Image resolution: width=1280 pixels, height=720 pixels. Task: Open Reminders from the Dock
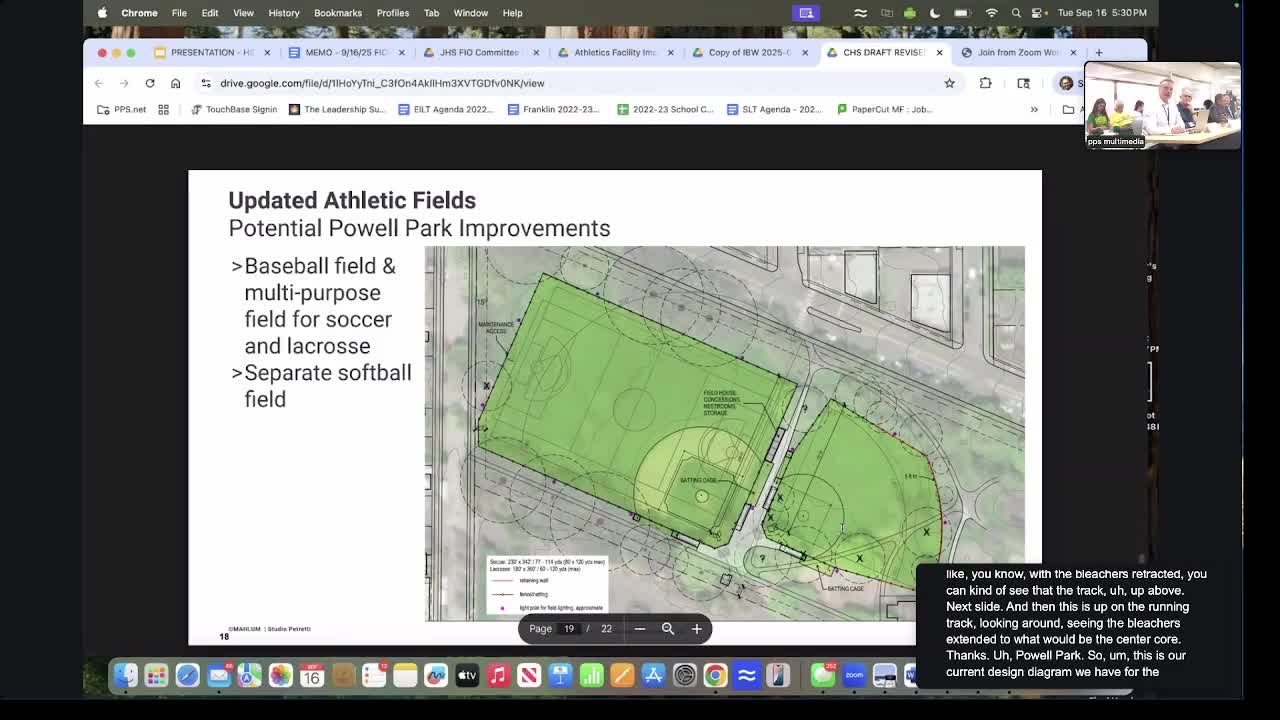(x=374, y=676)
